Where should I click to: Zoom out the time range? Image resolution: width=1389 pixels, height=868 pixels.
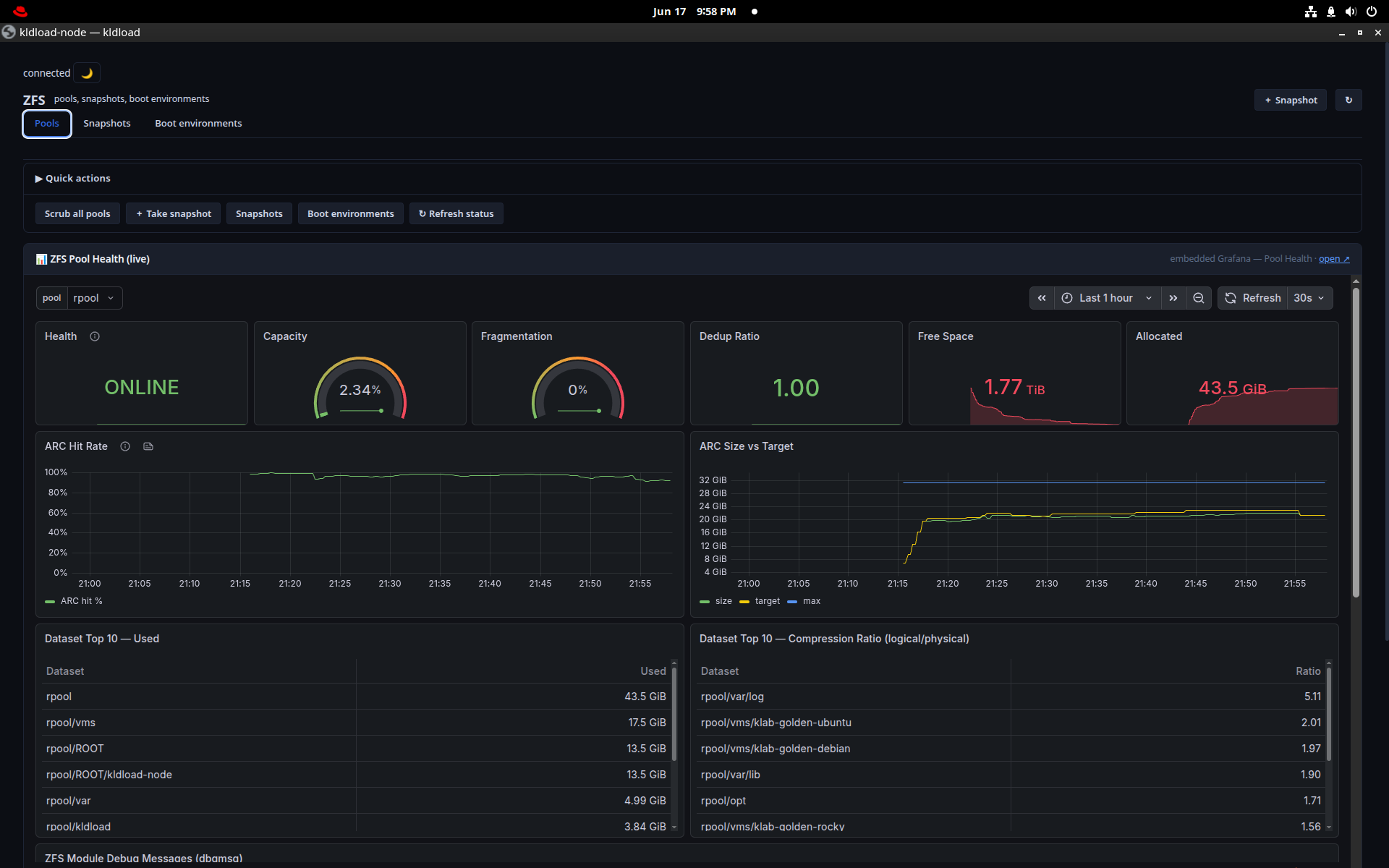pyautogui.click(x=1199, y=298)
